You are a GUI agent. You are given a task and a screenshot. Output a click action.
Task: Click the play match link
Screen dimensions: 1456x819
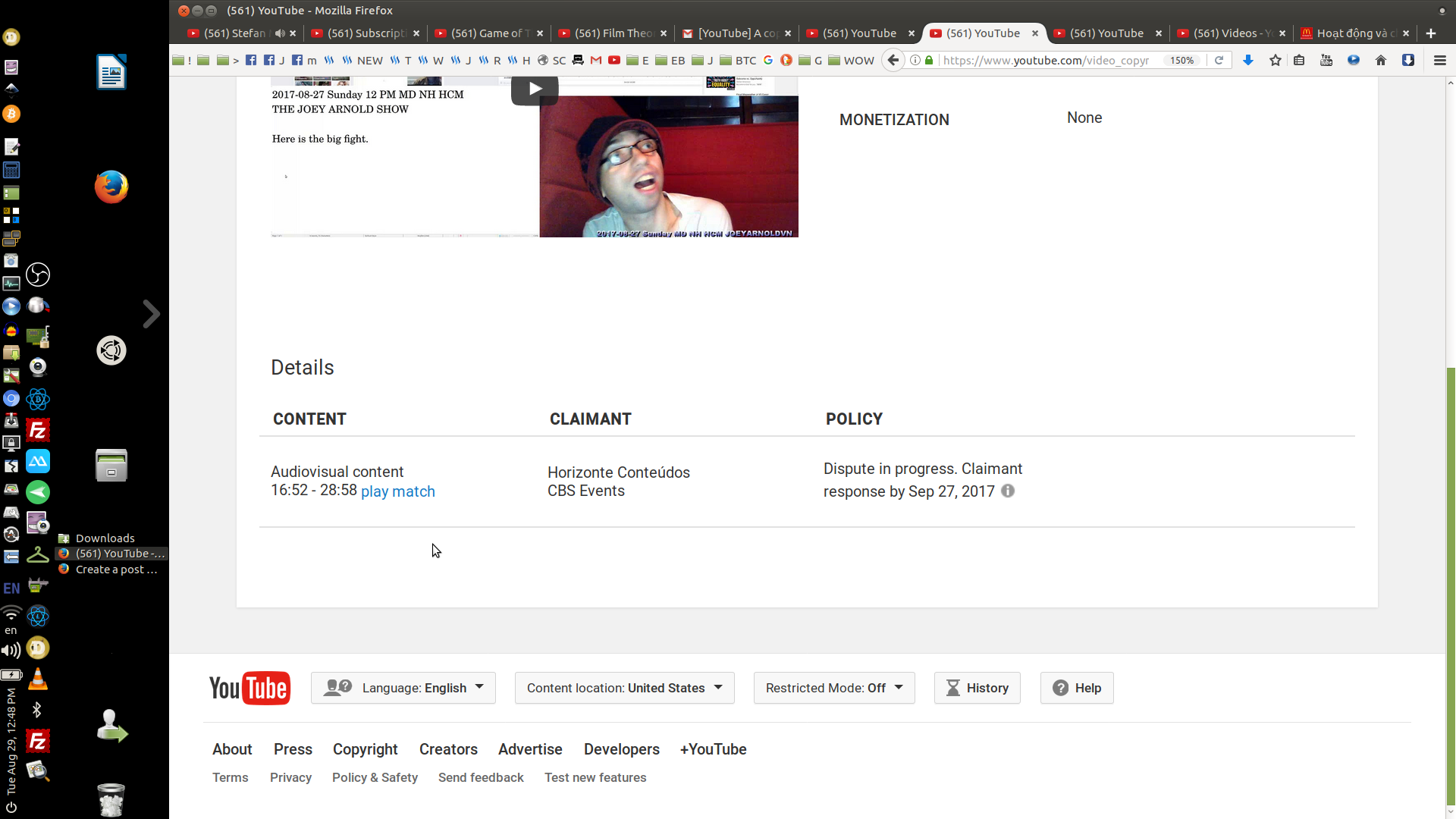tap(397, 491)
